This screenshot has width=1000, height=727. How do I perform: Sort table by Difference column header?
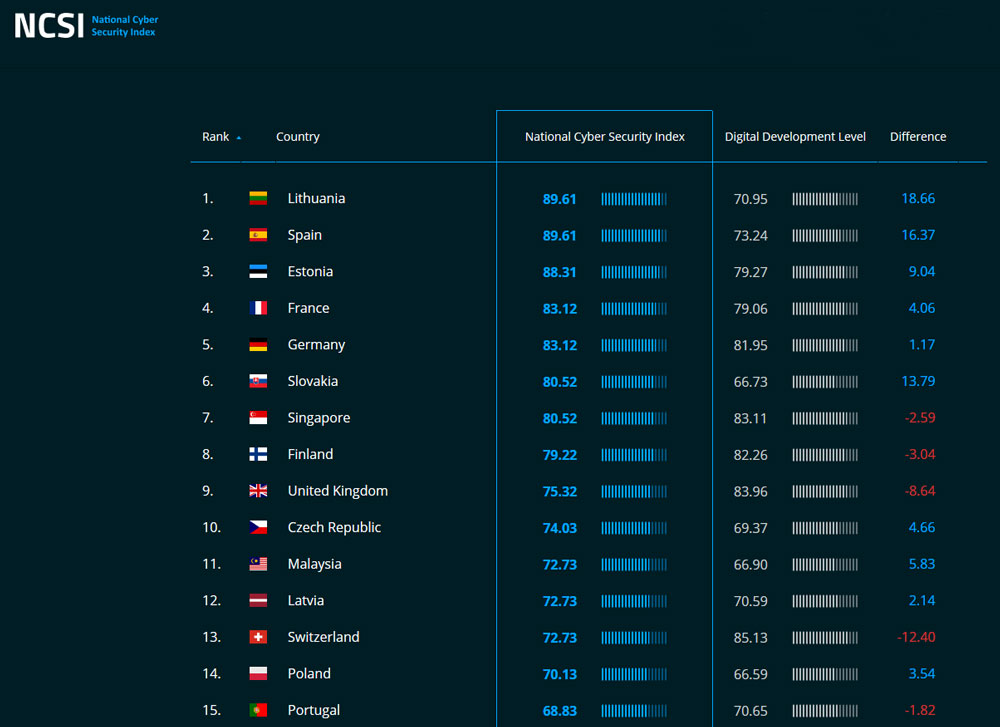pyautogui.click(x=917, y=137)
